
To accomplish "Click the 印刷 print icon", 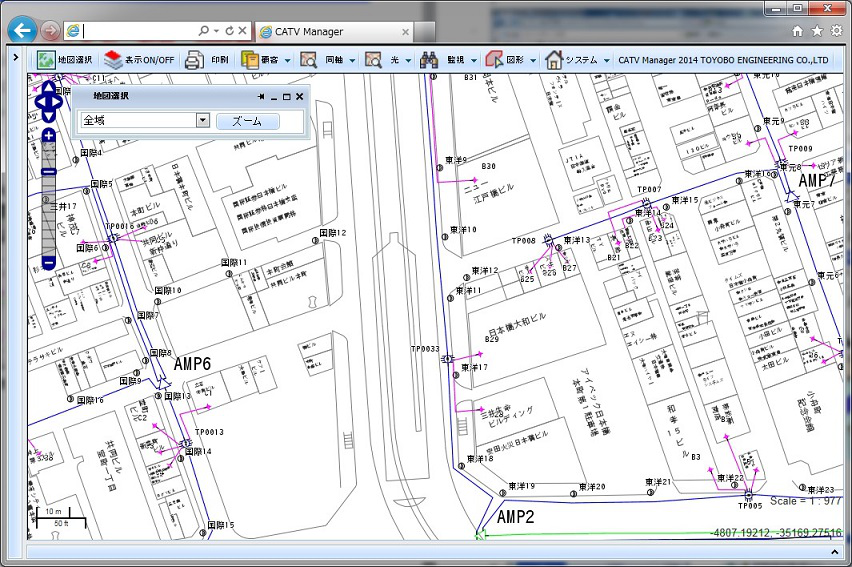I will 195,60.
